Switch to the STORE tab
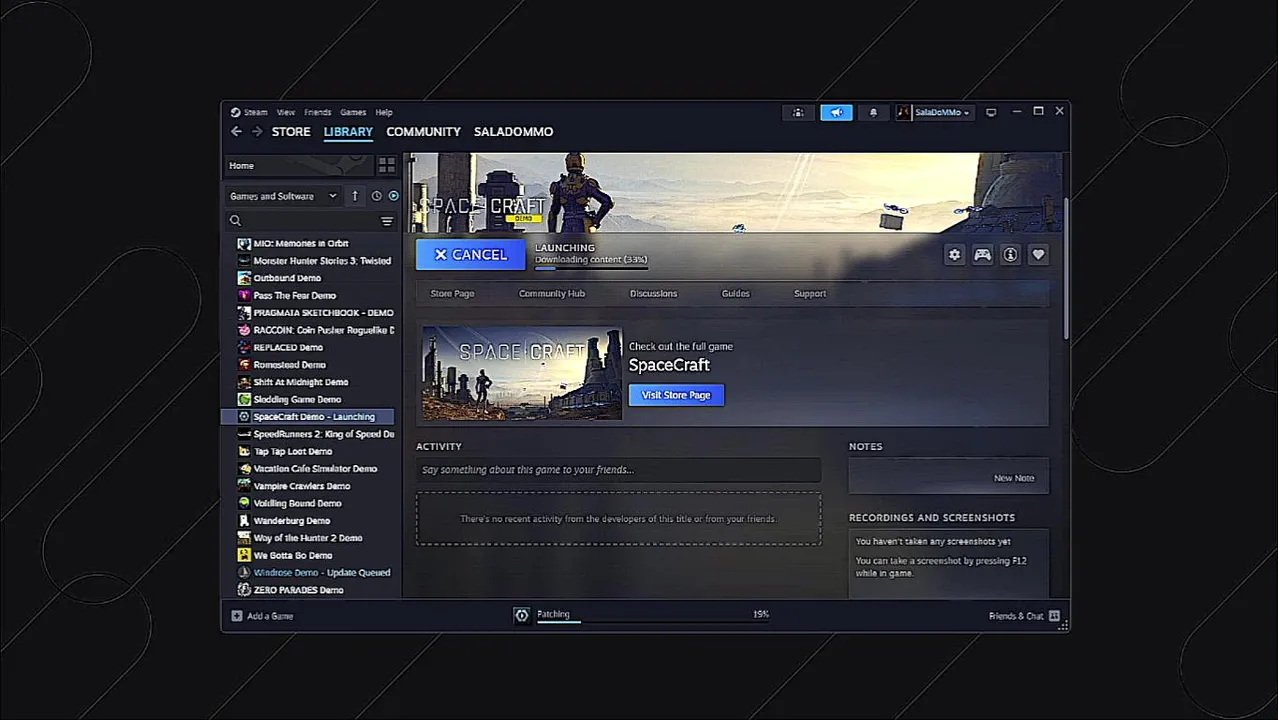The image size is (1278, 720). click(x=291, y=131)
